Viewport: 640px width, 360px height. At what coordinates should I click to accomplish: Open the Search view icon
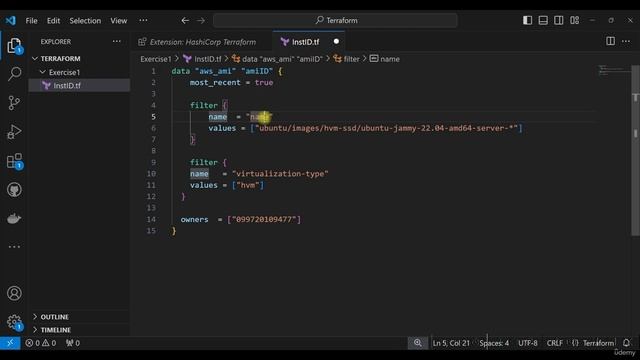point(14,74)
